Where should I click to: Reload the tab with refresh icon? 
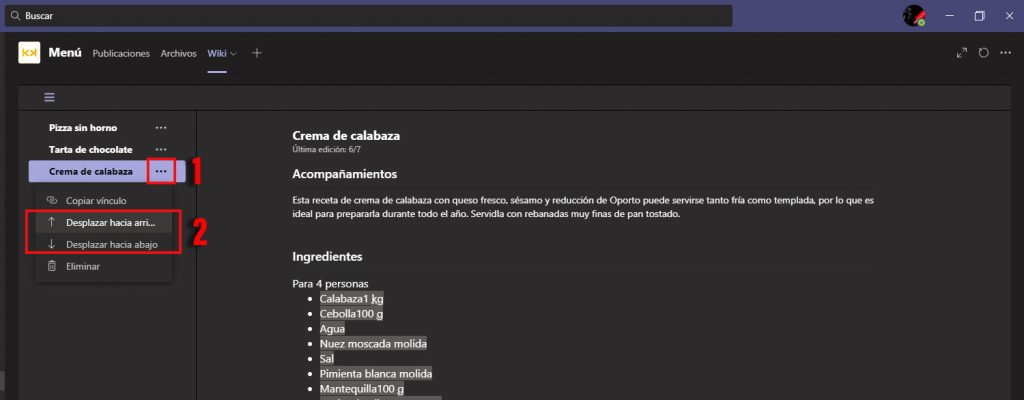point(984,53)
